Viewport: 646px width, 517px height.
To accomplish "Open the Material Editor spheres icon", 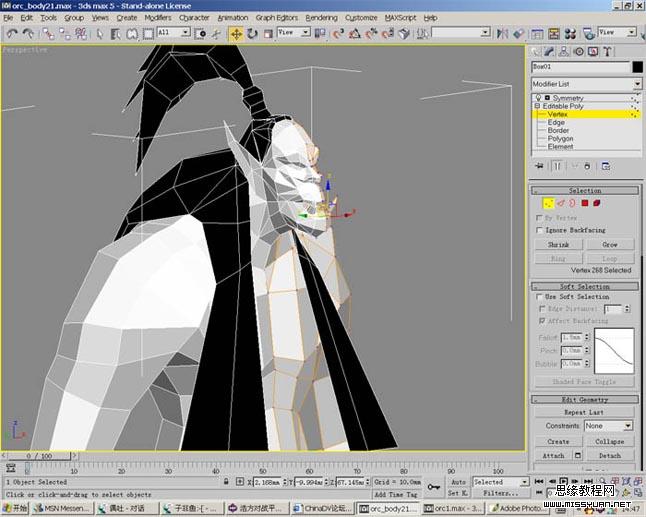I will [x=570, y=34].
